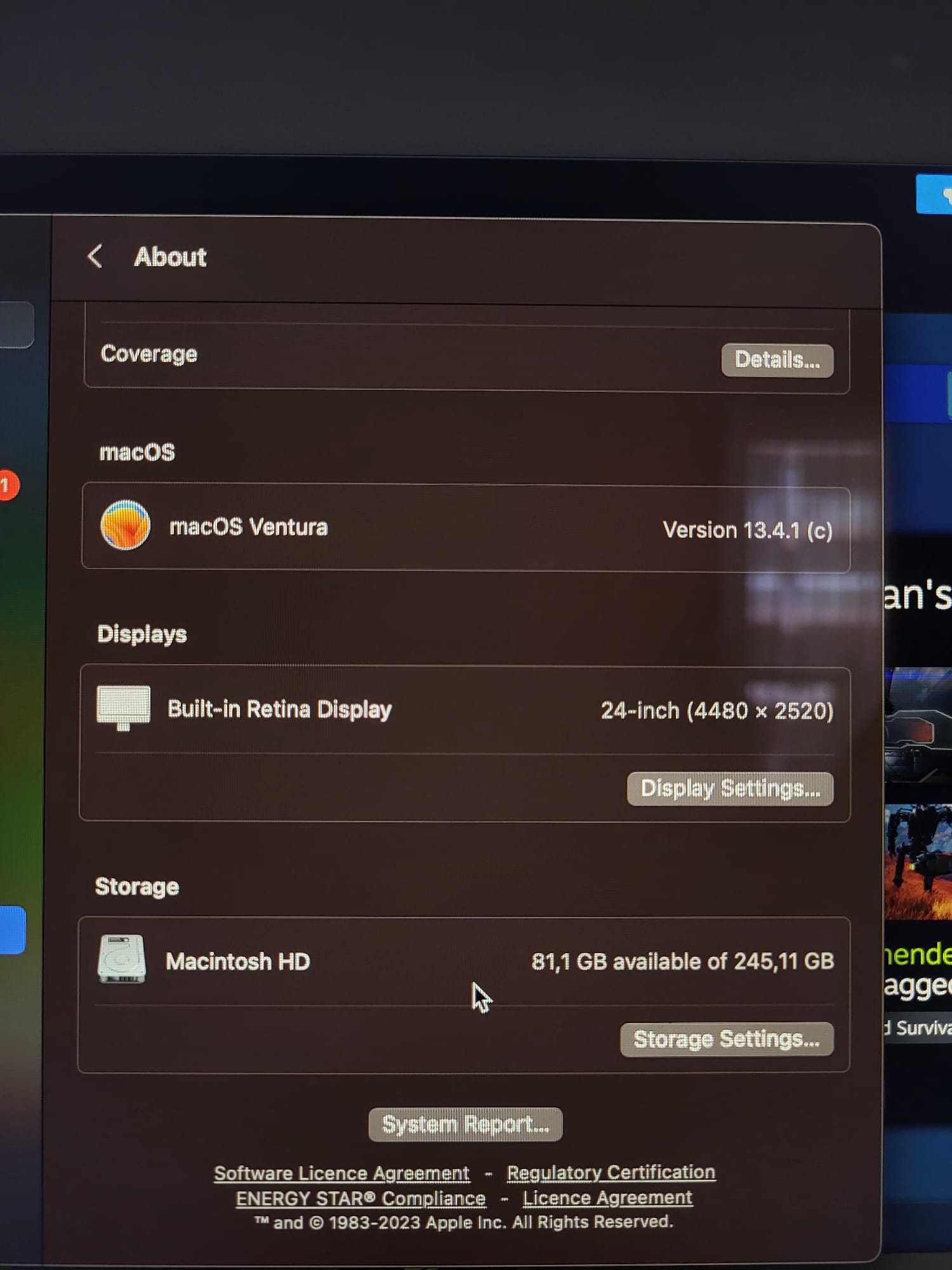Click the Apple copyright 1983-2023 notice
This screenshot has width=952, height=1270.
(463, 1222)
